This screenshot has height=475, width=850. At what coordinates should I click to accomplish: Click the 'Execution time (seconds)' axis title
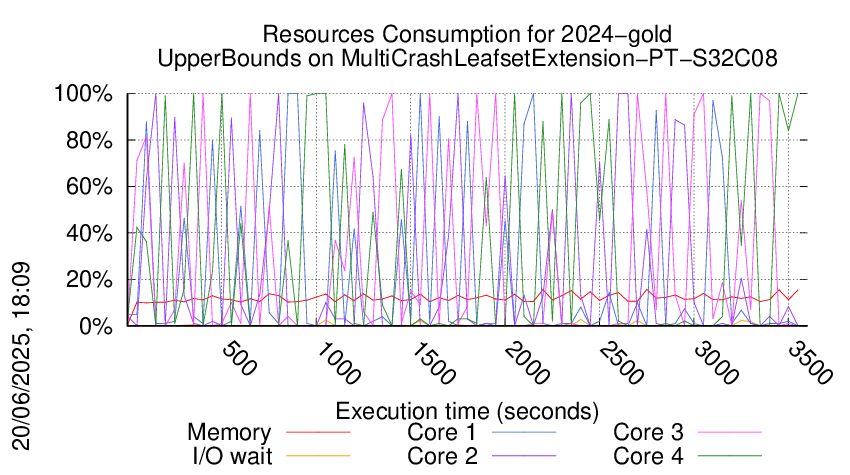point(467,411)
